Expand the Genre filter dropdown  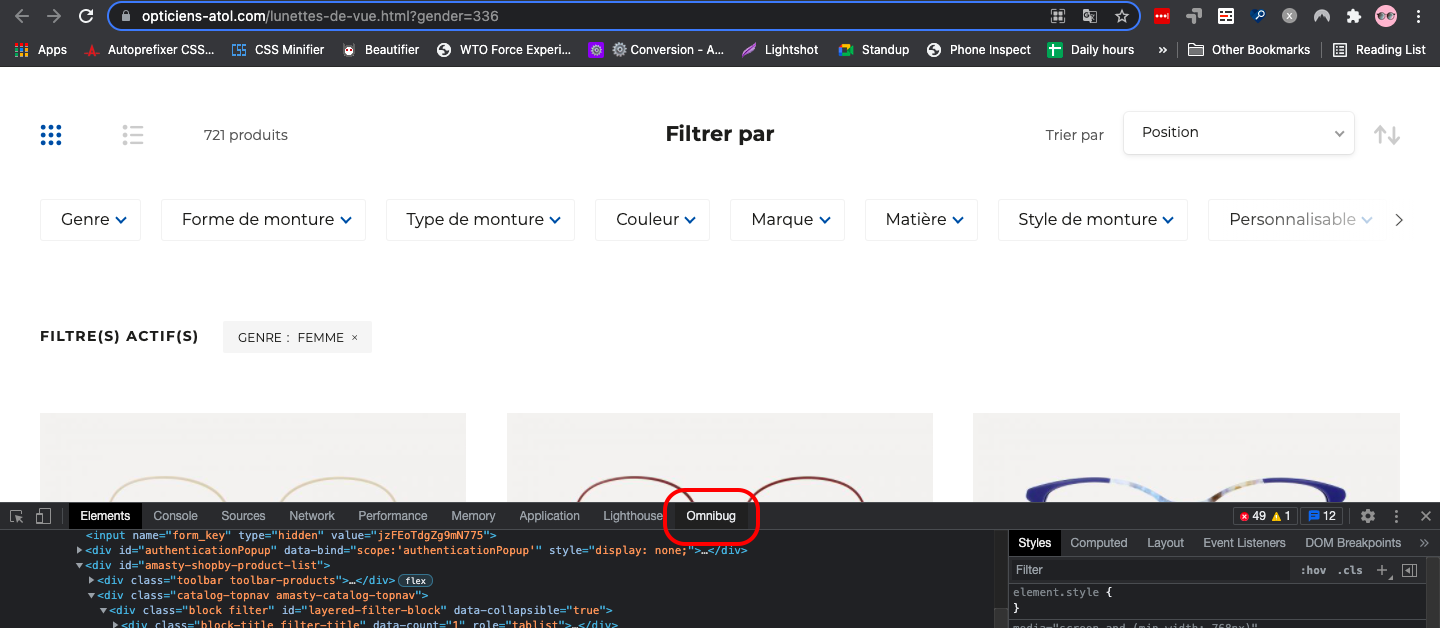(91, 220)
